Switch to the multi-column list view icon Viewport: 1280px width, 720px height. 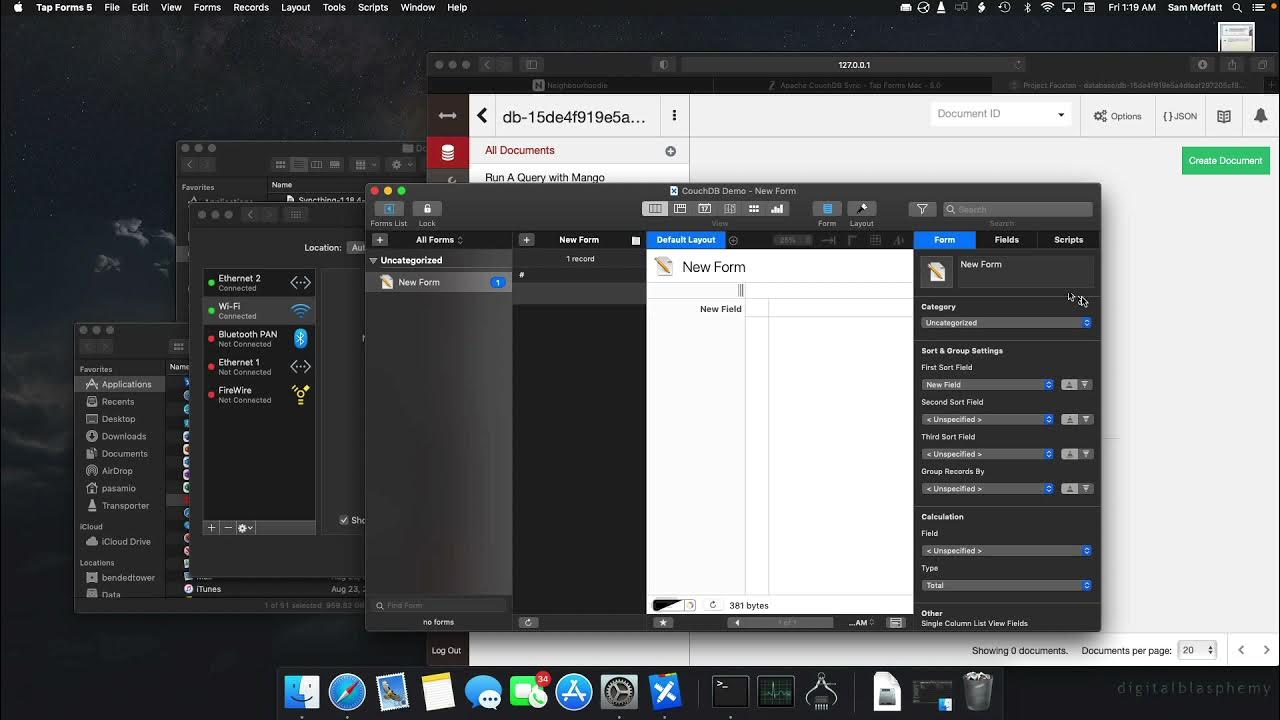point(655,209)
